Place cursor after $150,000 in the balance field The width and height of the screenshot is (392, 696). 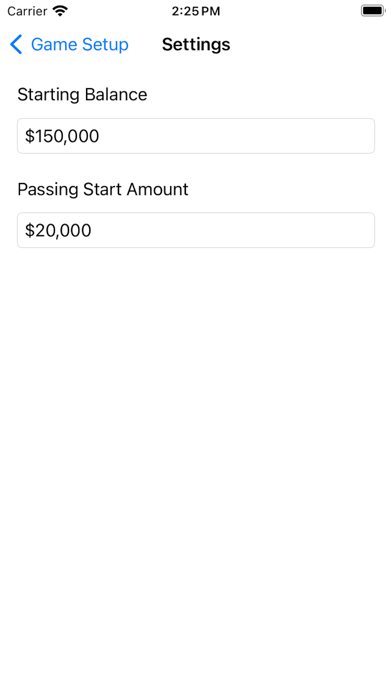100,136
